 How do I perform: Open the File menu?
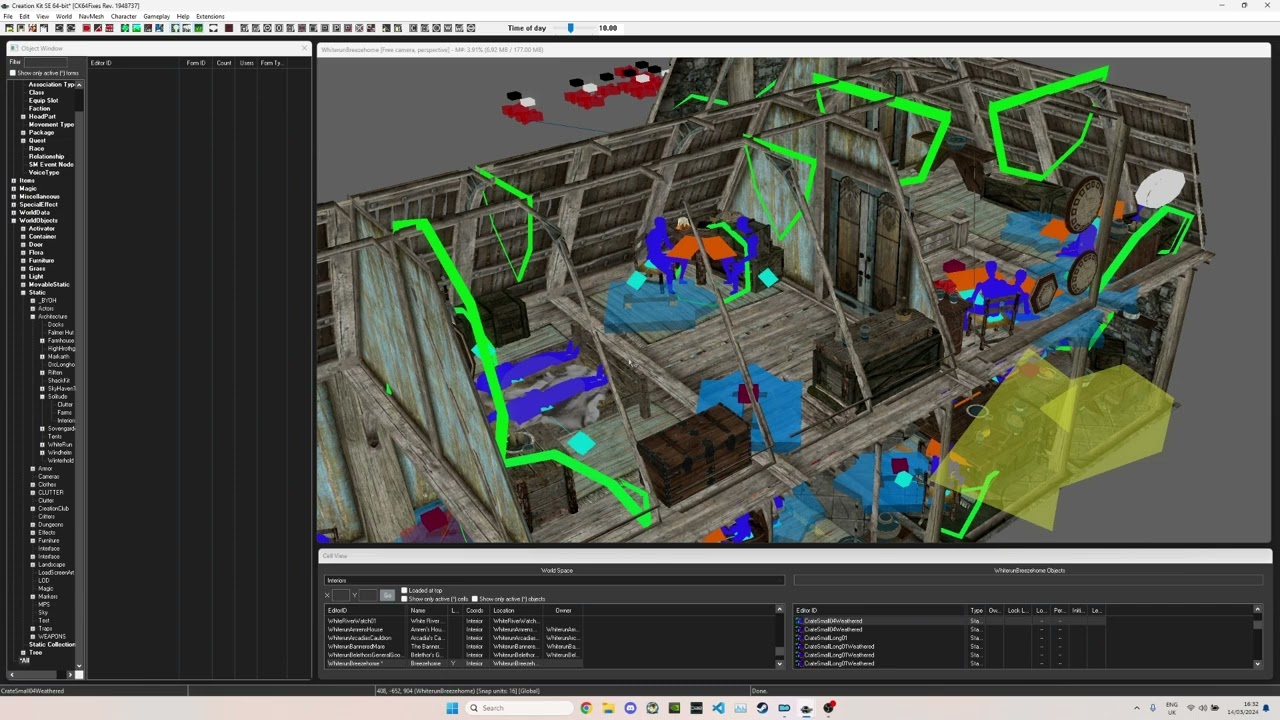point(8,16)
